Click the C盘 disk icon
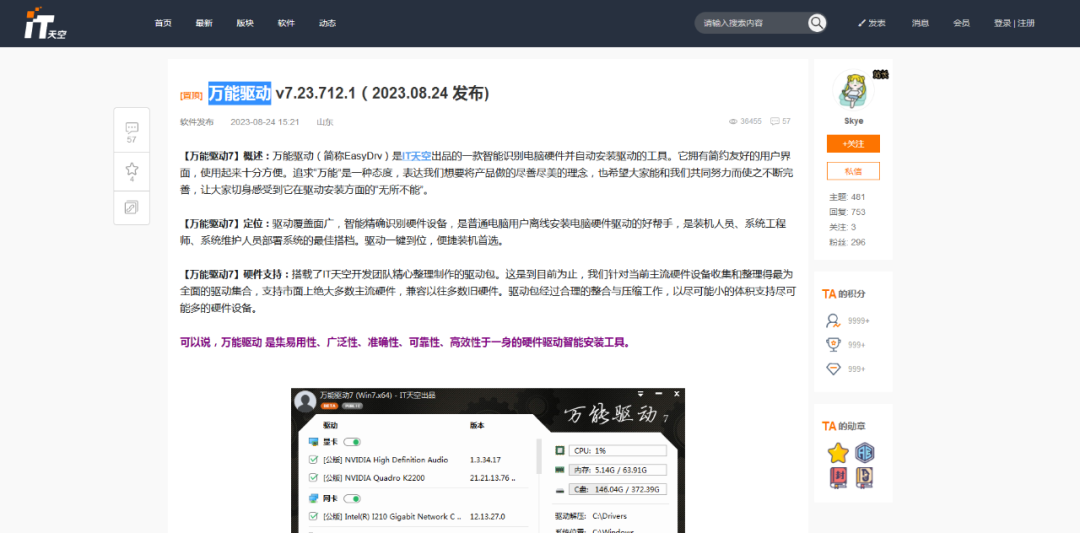Screen dimensions: 1080x533 pos(559,490)
